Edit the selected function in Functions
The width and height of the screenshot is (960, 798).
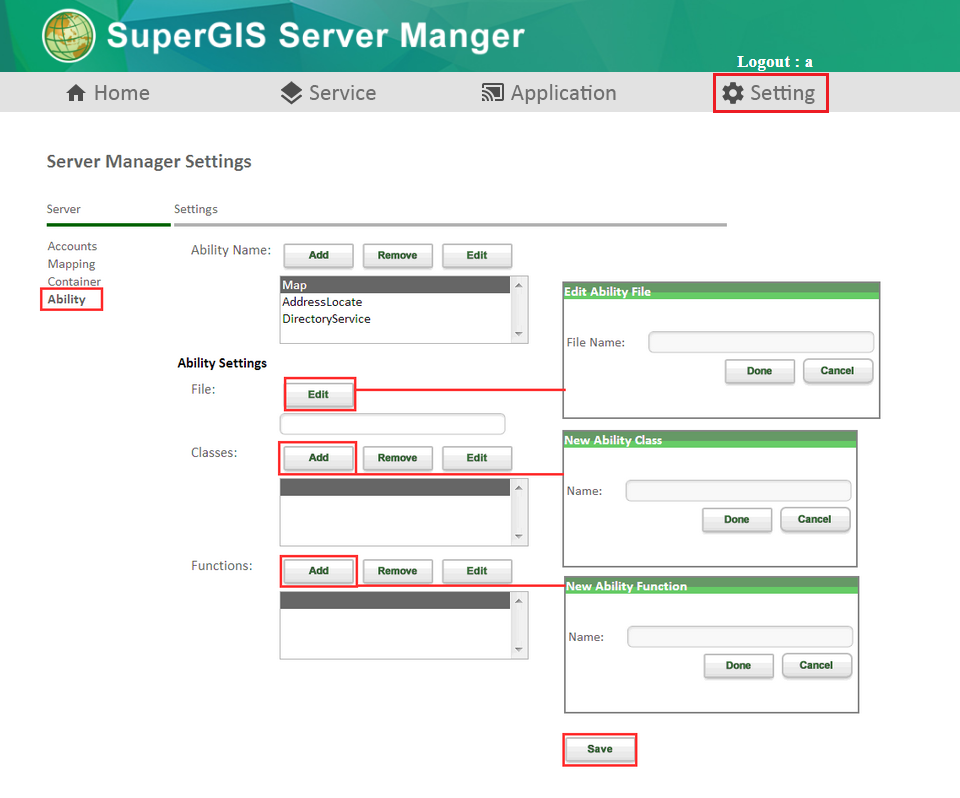[x=477, y=571]
